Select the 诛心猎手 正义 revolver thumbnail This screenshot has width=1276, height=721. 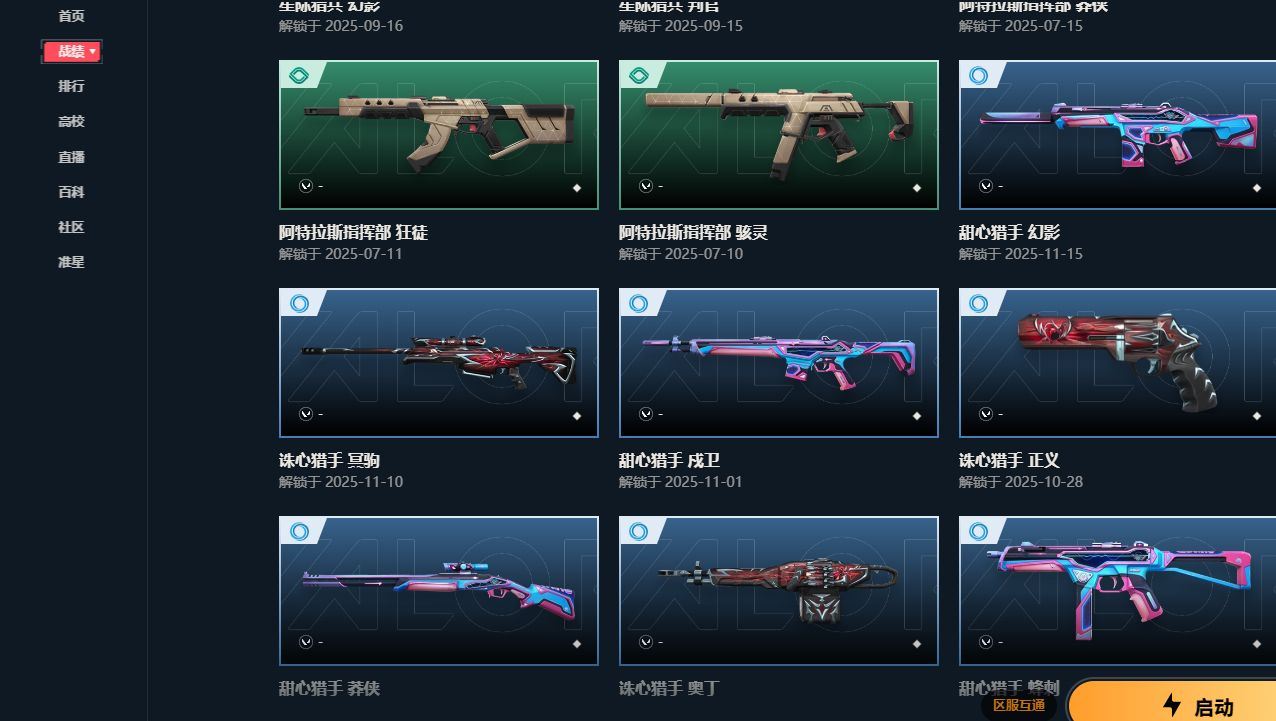(x=1117, y=363)
